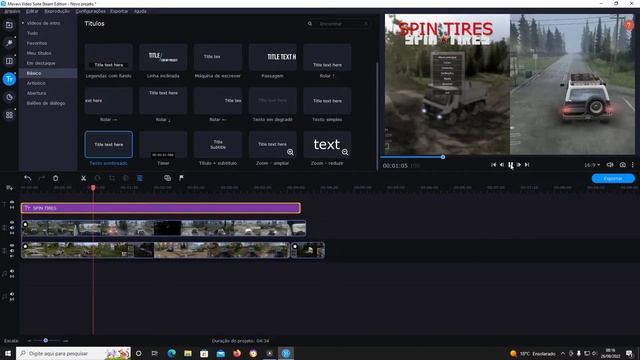This screenshot has width=640, height=360.
Task: Open the Reprodução menu
Action: (57, 11)
